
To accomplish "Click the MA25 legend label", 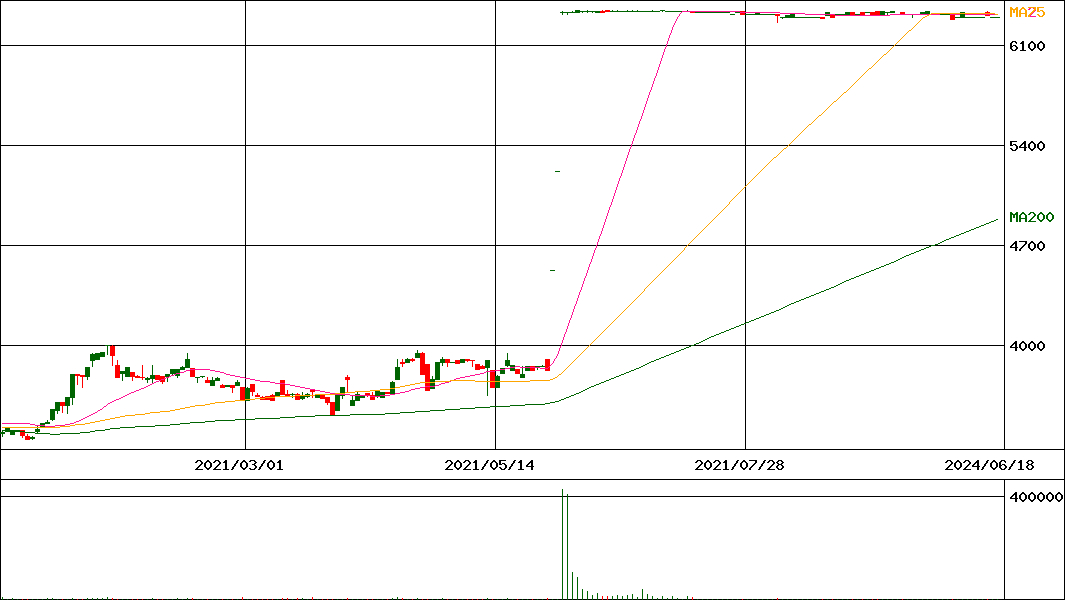I will (1027, 13).
